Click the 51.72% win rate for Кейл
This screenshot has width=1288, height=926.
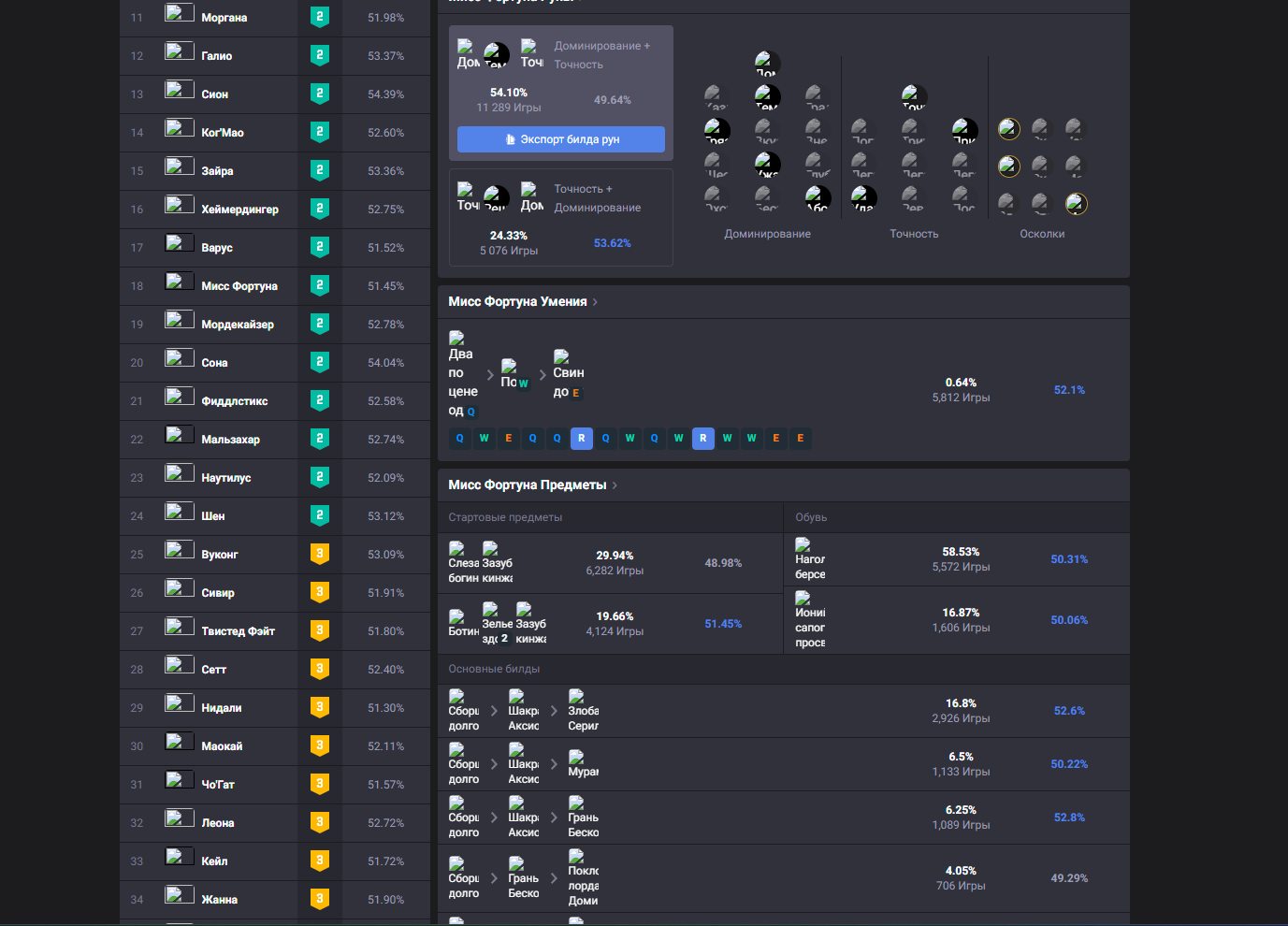(386, 861)
